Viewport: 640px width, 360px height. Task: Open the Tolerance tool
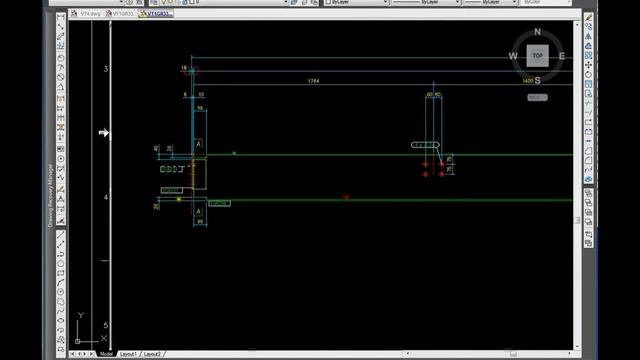[61, 149]
